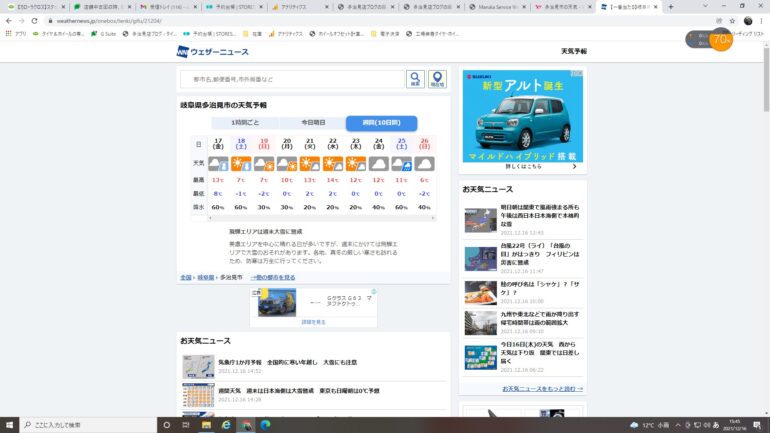
Task: Reload the page using the refresh icon
Action: click(x=37, y=20)
